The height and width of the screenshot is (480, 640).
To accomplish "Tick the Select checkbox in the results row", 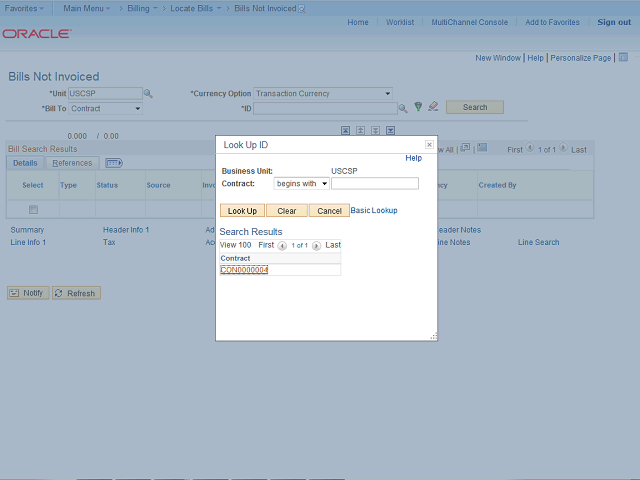I will 33,209.
